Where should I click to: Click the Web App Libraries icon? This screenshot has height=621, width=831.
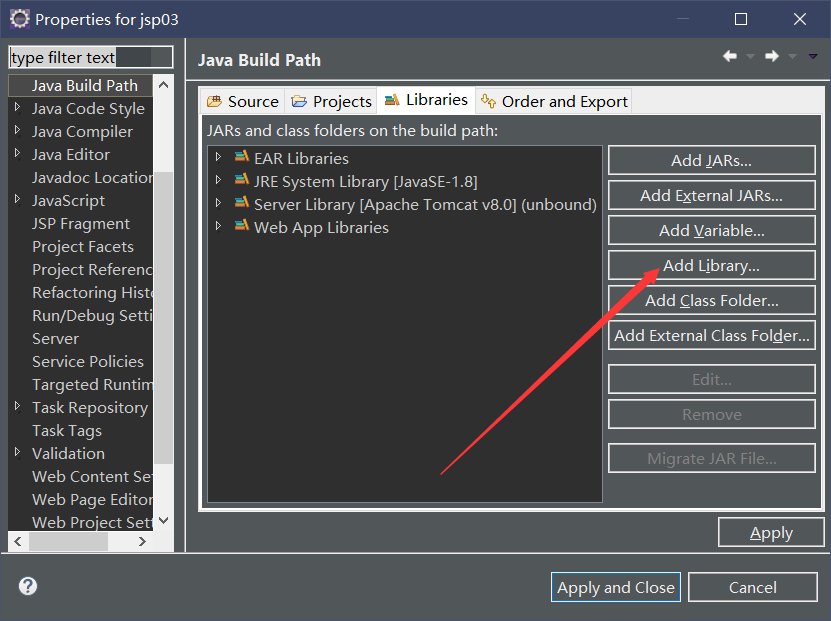(x=242, y=226)
